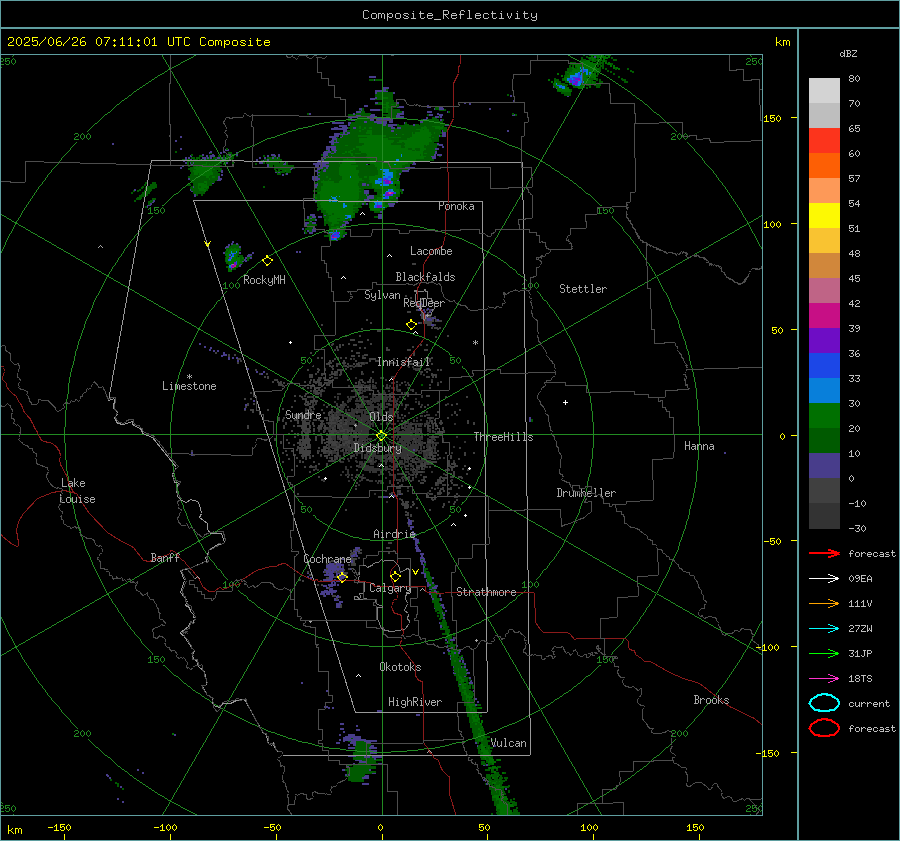This screenshot has height=841, width=900.
Task: Select the dark green 10-20 dBZ swatch
Action: click(x=824, y=440)
